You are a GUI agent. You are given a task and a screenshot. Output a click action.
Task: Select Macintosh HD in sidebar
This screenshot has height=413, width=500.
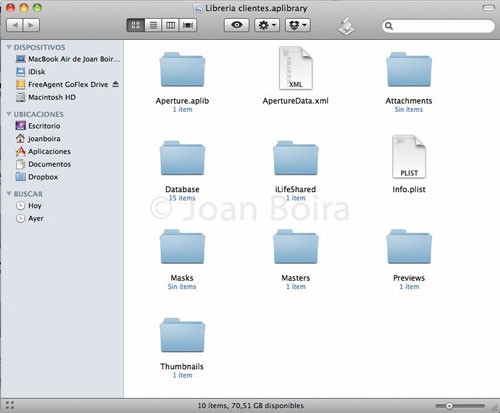[x=46, y=97]
